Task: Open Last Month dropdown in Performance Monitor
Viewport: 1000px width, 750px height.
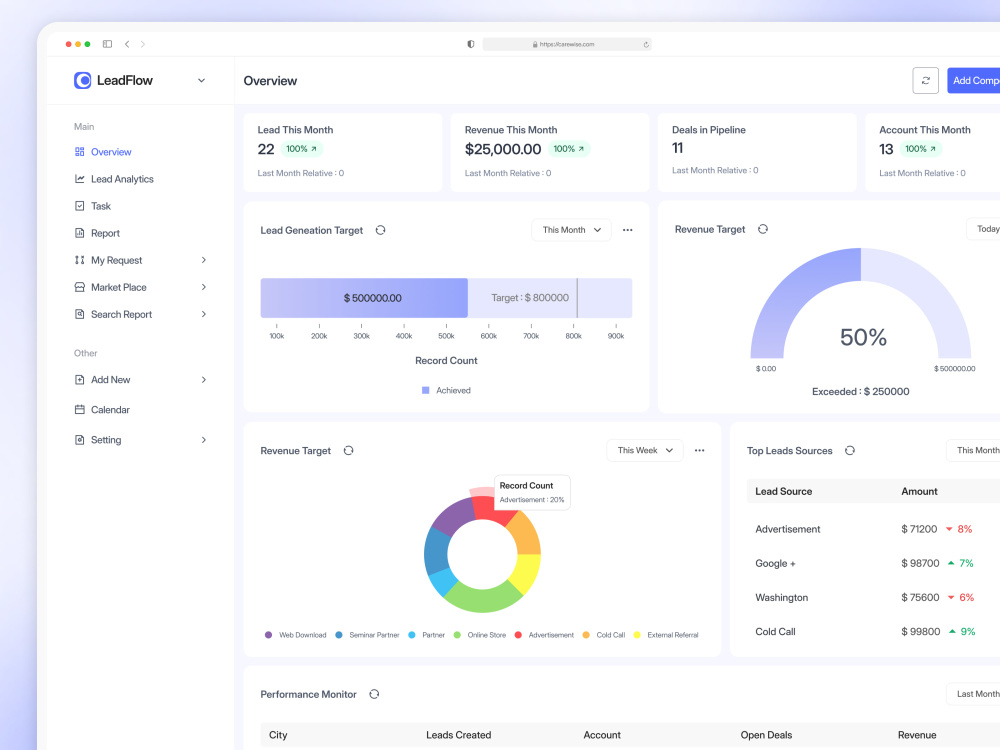Action: [x=974, y=694]
